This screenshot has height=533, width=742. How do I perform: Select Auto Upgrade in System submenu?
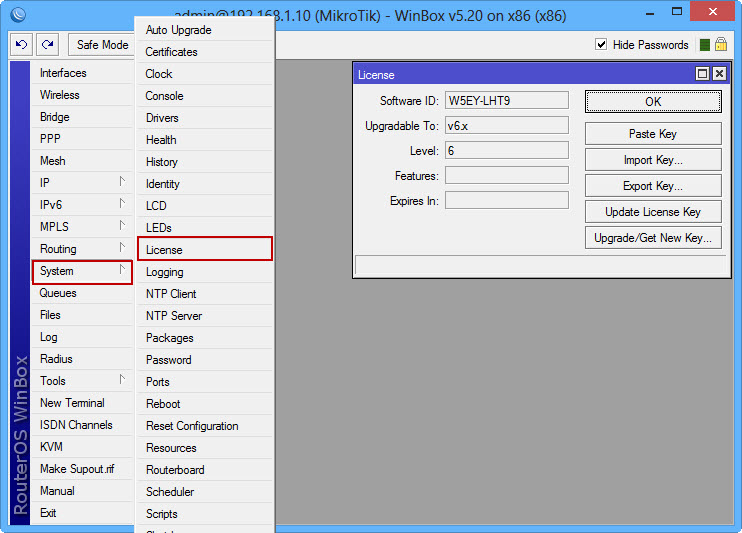tap(205, 30)
